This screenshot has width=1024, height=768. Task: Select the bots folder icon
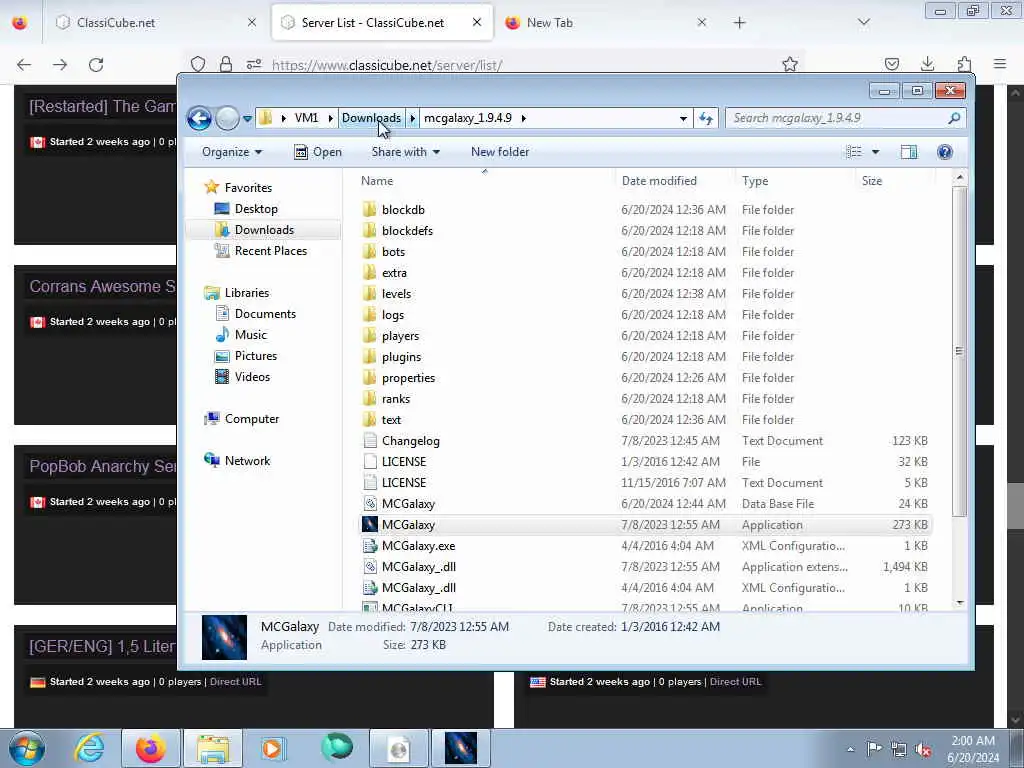point(370,251)
